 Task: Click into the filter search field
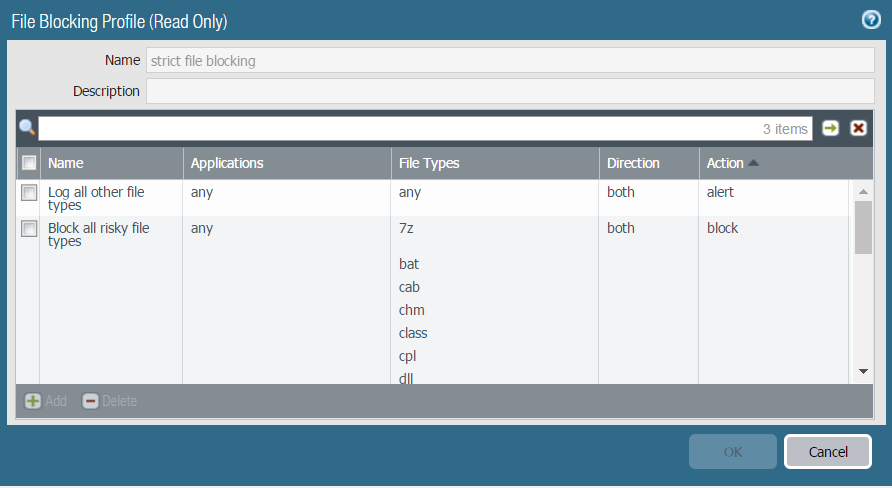coord(400,128)
